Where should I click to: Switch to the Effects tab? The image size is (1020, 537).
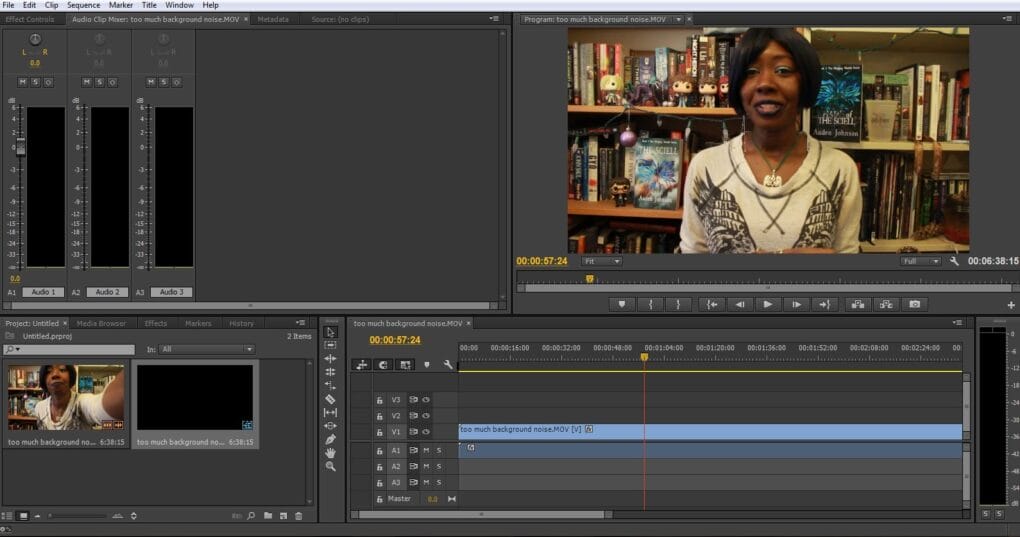(155, 323)
